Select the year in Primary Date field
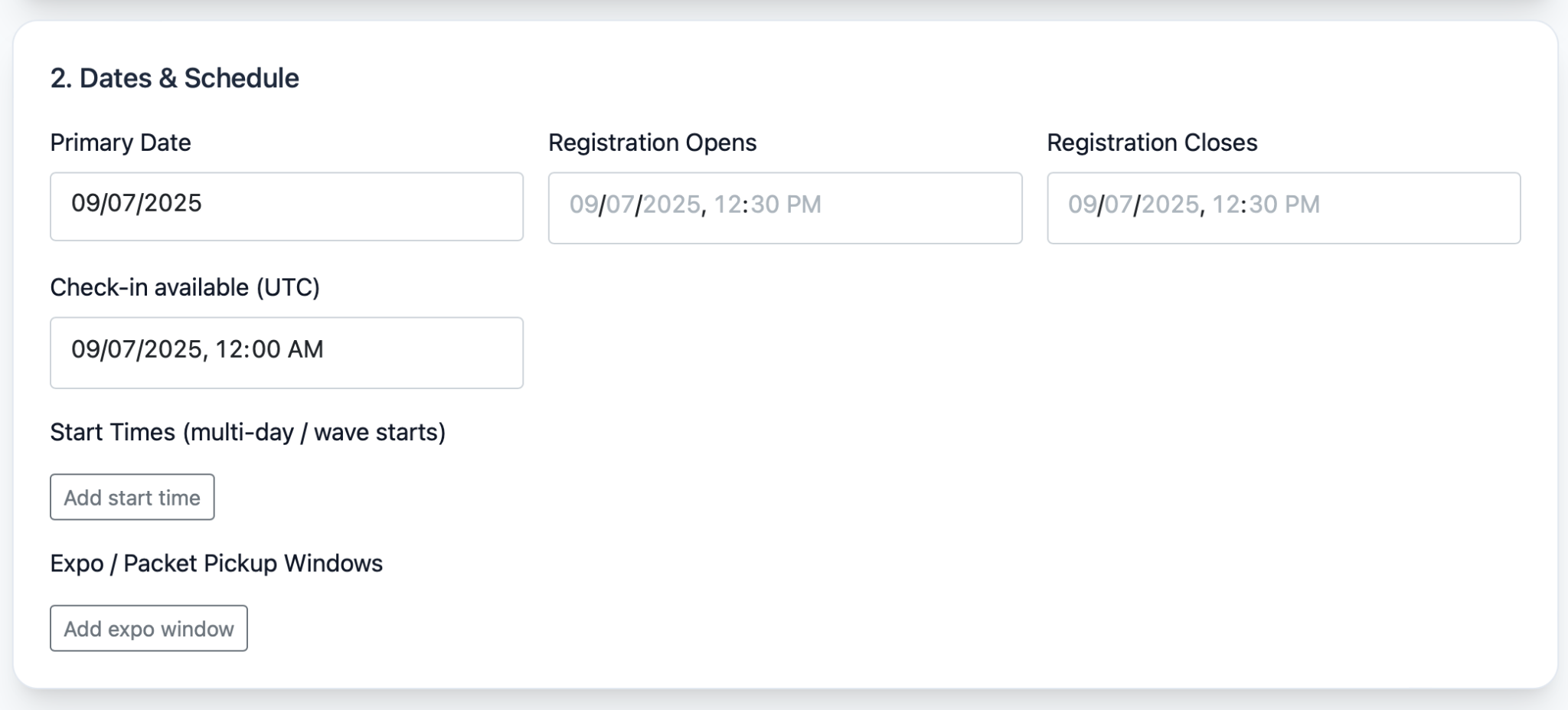The width and height of the screenshot is (1568, 710). (173, 203)
